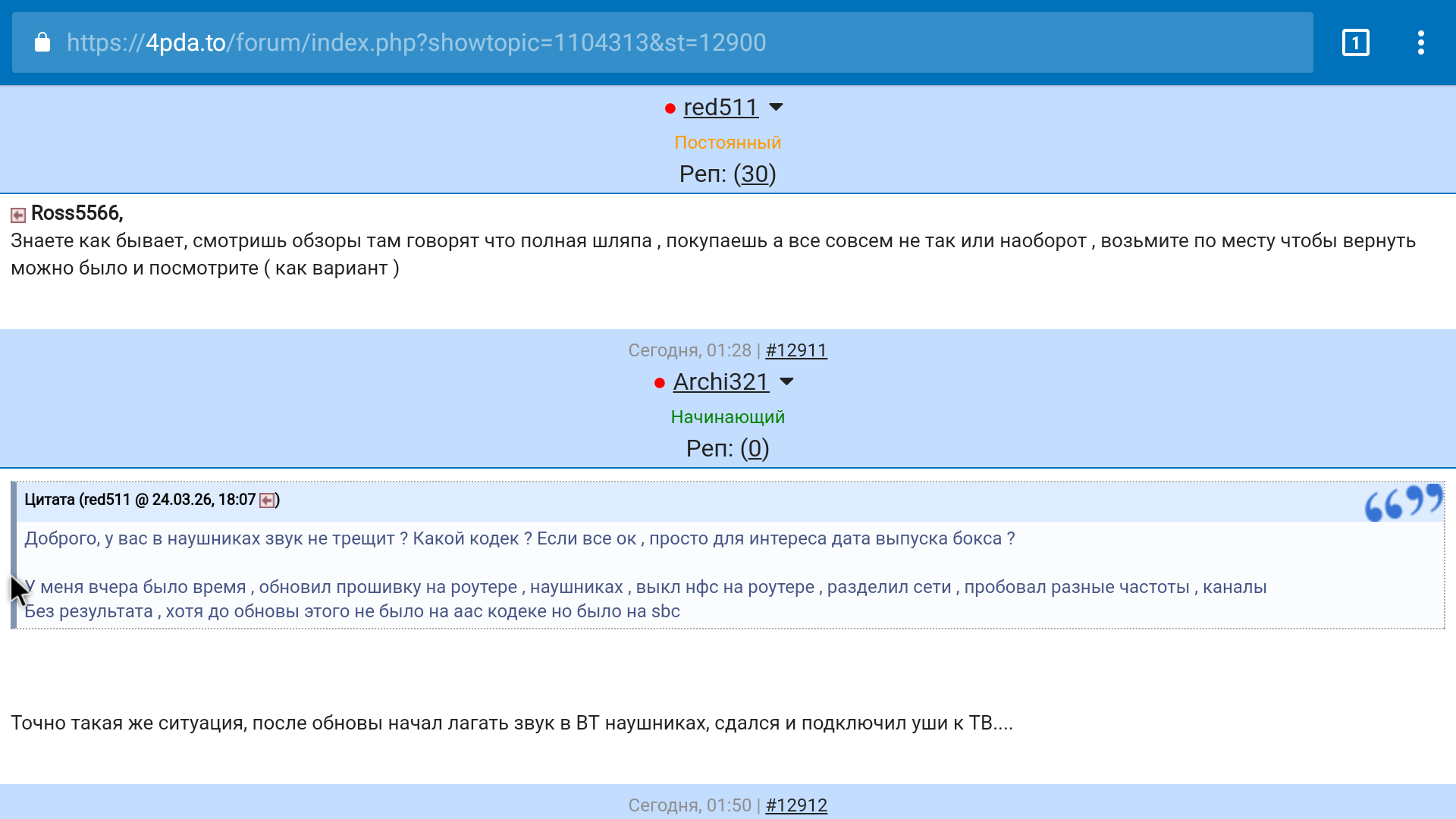Viewport: 1456px width, 819px height.
Task: Open the browser three-dot menu
Action: (1420, 42)
